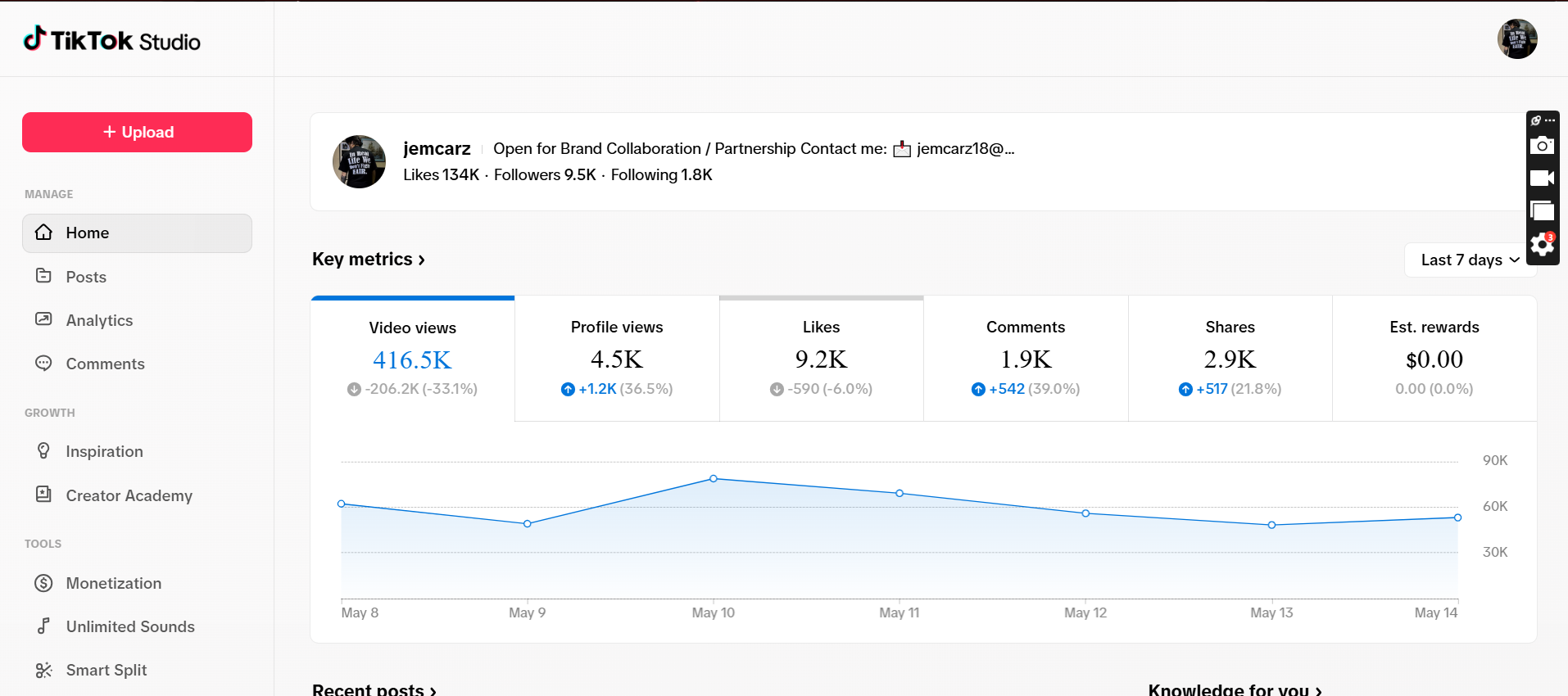The width and height of the screenshot is (1568, 696).
Task: Select the Est. rewards metric tab
Action: pos(1434,359)
